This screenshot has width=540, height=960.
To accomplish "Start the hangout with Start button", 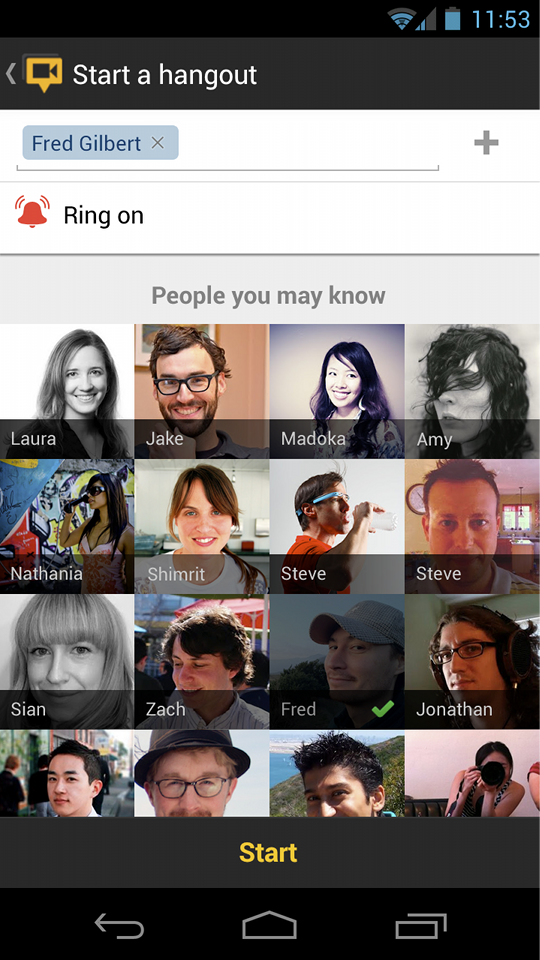I will point(270,852).
